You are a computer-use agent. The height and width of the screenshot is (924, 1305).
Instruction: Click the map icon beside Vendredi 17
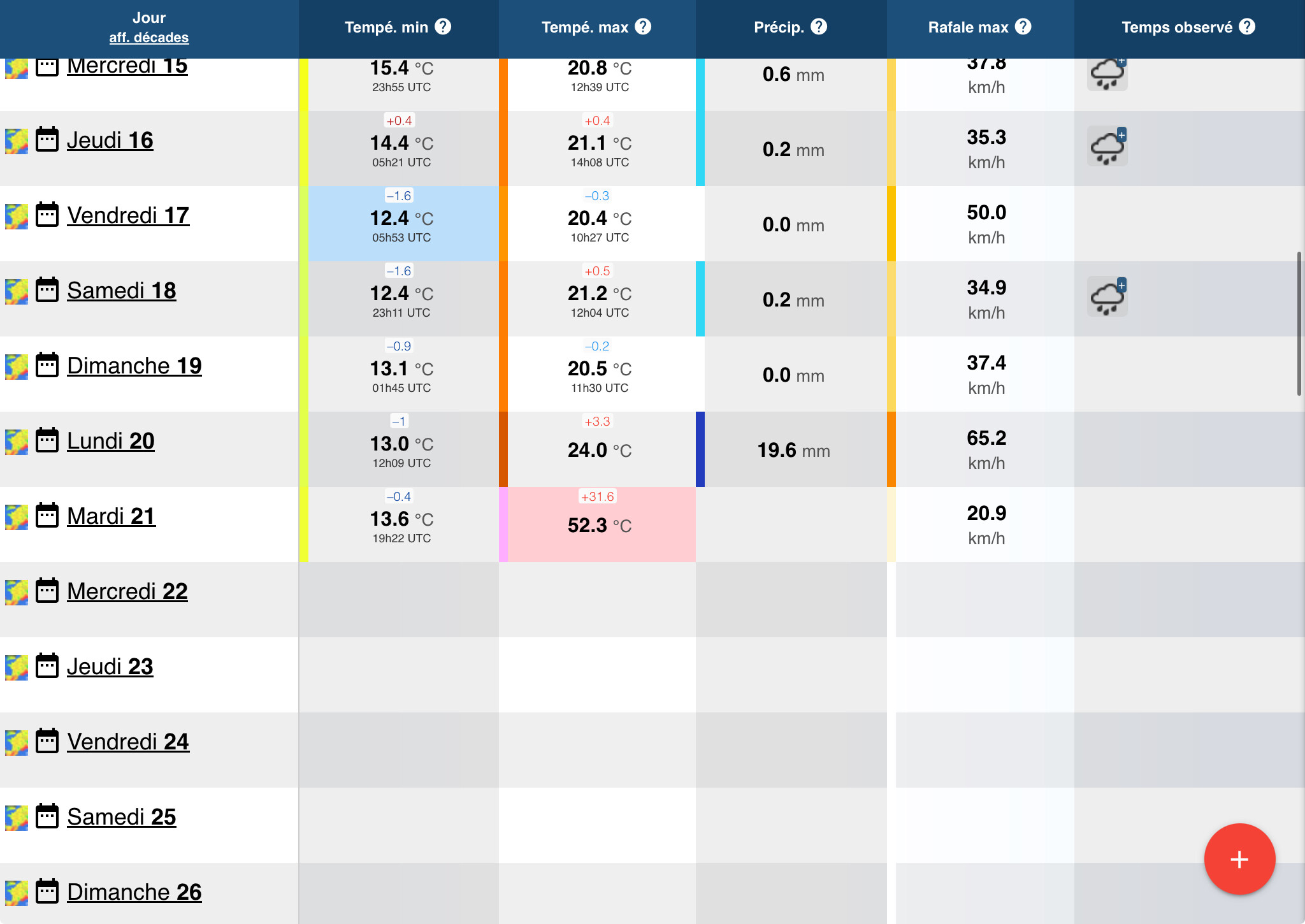click(x=17, y=216)
